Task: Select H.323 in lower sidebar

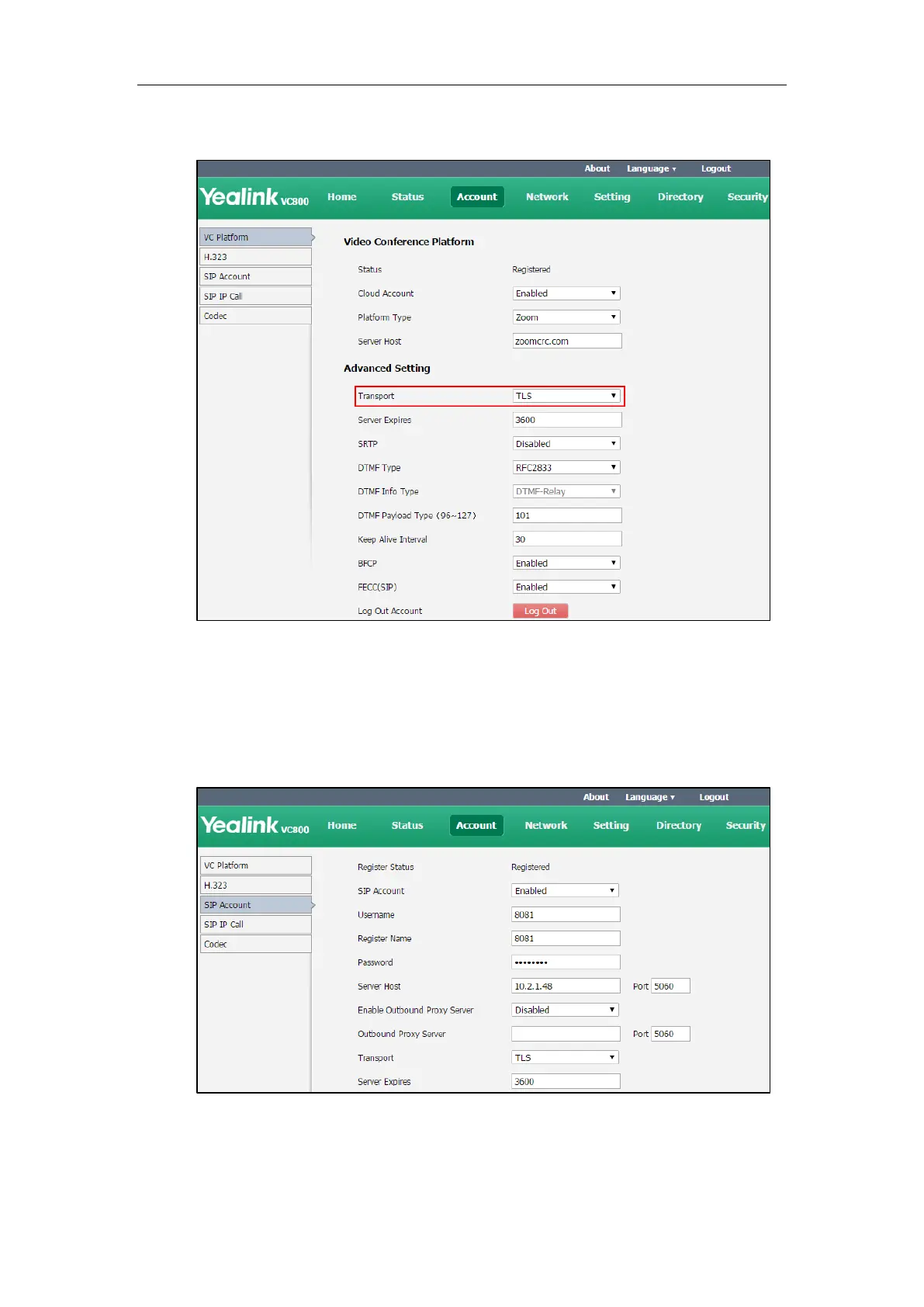Action: coord(256,886)
